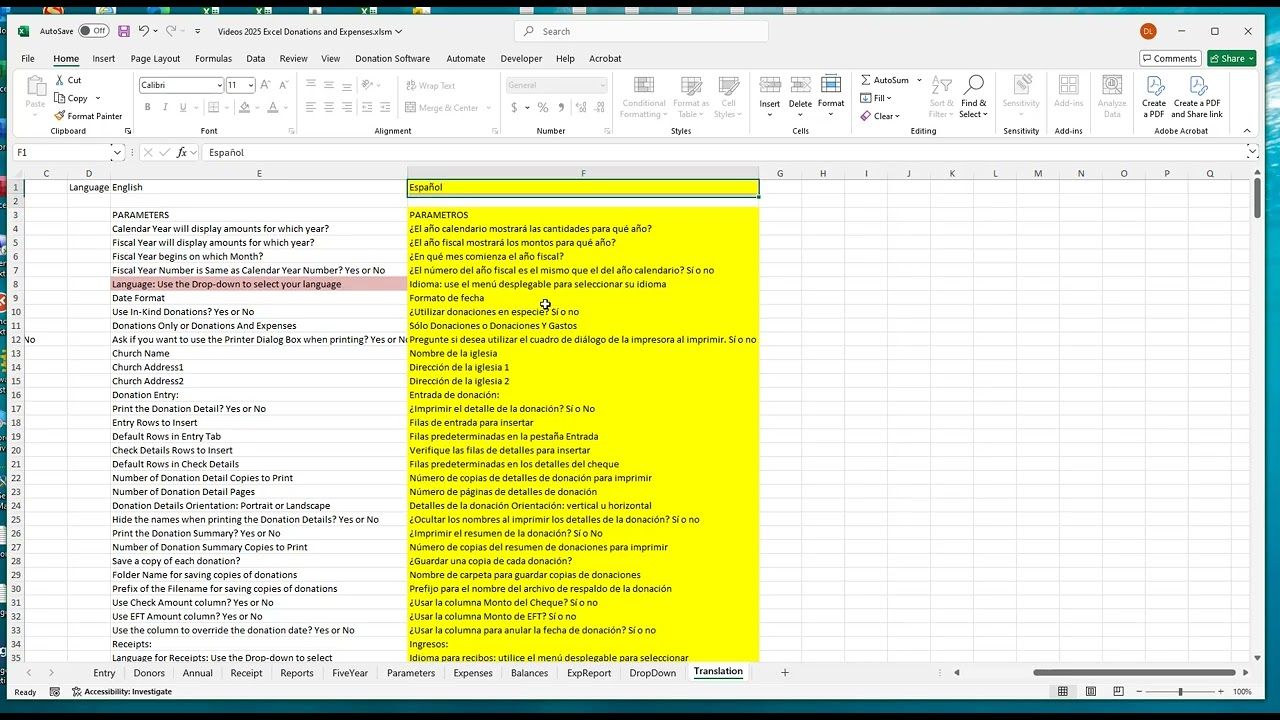Expand the formula bar chevron
The width and height of the screenshot is (1280, 720).
coord(1252,152)
